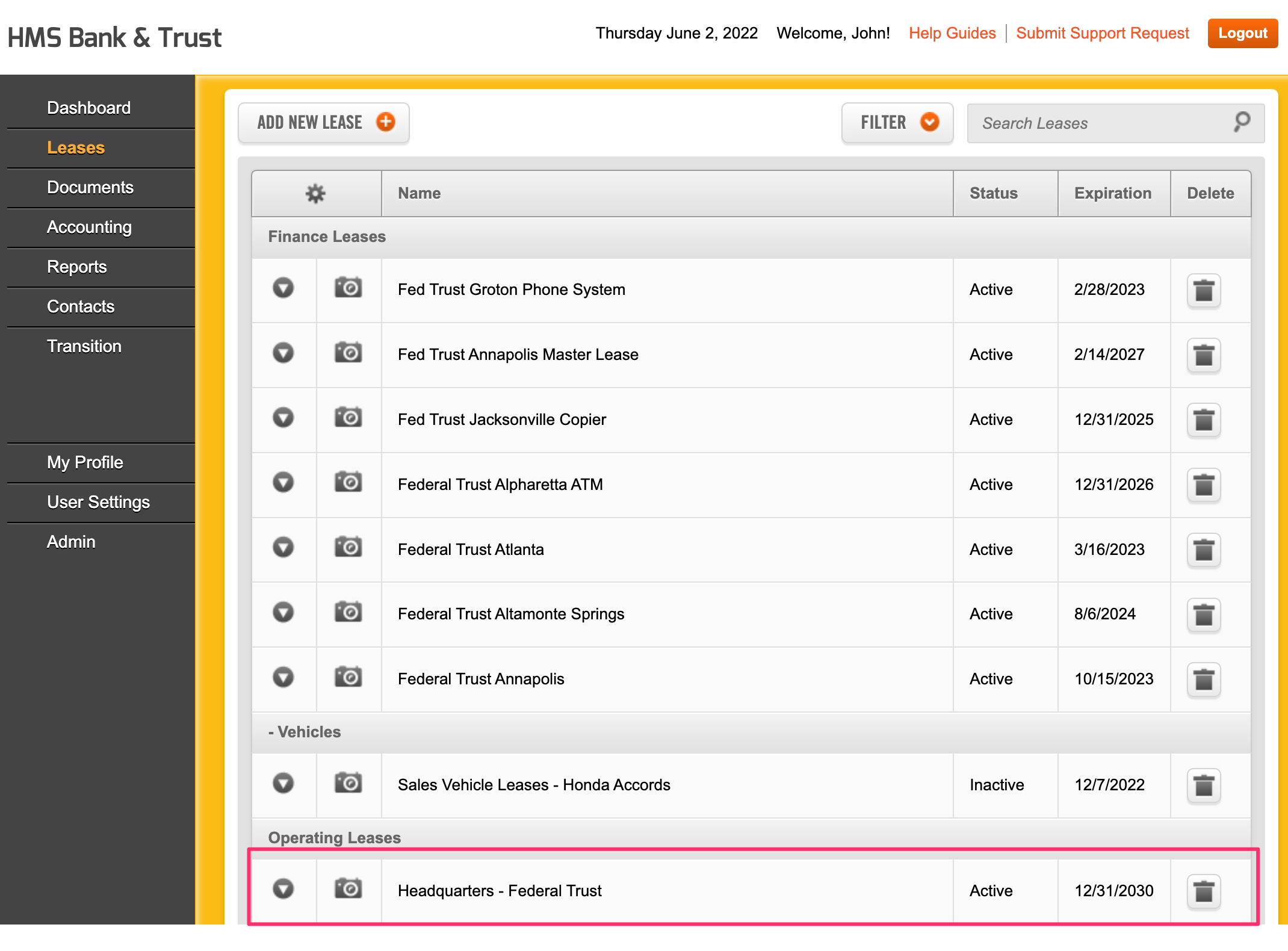Viewport: 1288px width, 951px height.
Task: Click the gear settings icon in table header
Action: point(315,193)
